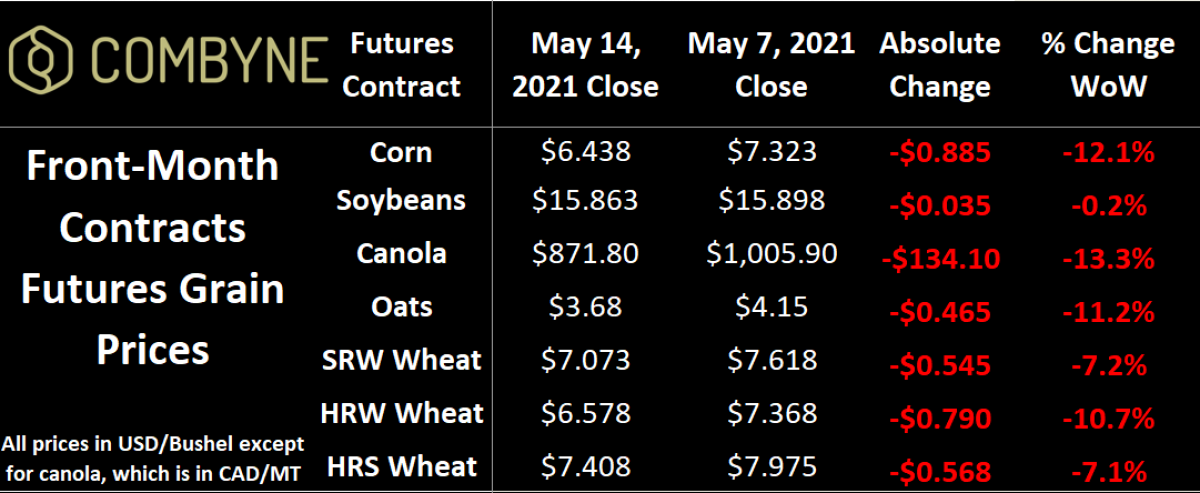Click the HRW Wheat row label
Image resolution: width=1200 pixels, height=493 pixels.
click(x=401, y=412)
